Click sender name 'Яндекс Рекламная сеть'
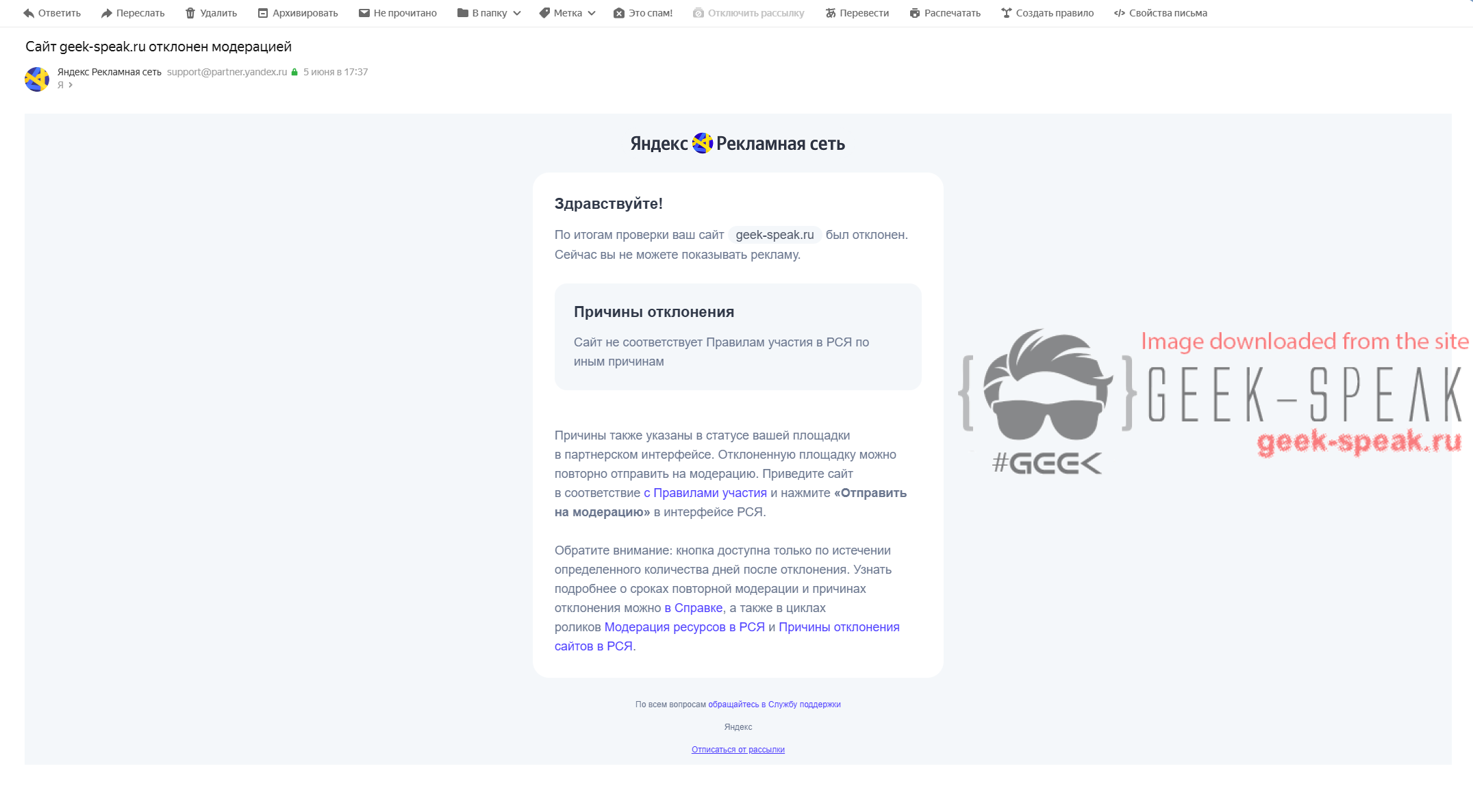Screen dimensions: 1473x812 [110, 72]
